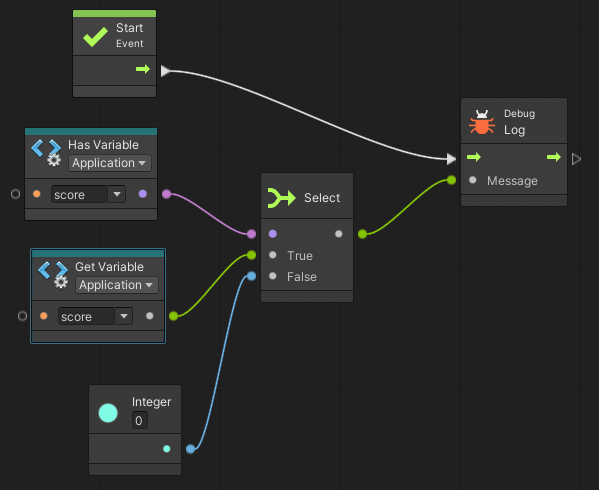Click the hollow connector left of Has Variable

coord(15,194)
